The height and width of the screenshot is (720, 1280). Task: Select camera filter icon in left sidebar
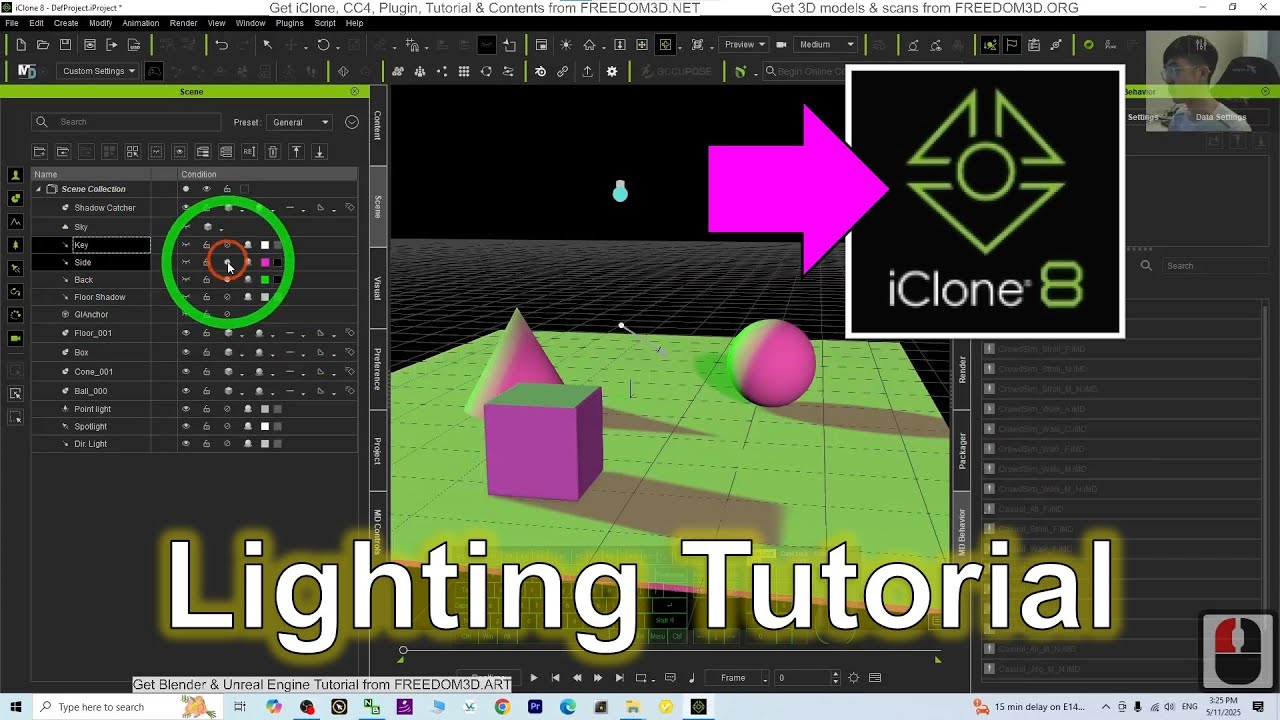pos(15,338)
